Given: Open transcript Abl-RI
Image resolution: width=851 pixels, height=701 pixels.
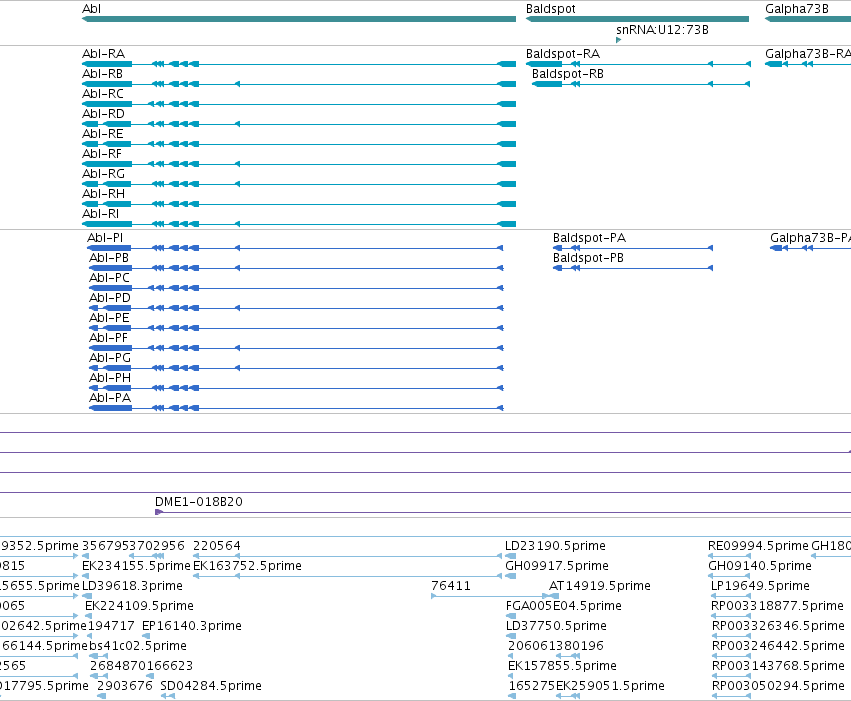Looking at the screenshot, I should (x=100, y=214).
